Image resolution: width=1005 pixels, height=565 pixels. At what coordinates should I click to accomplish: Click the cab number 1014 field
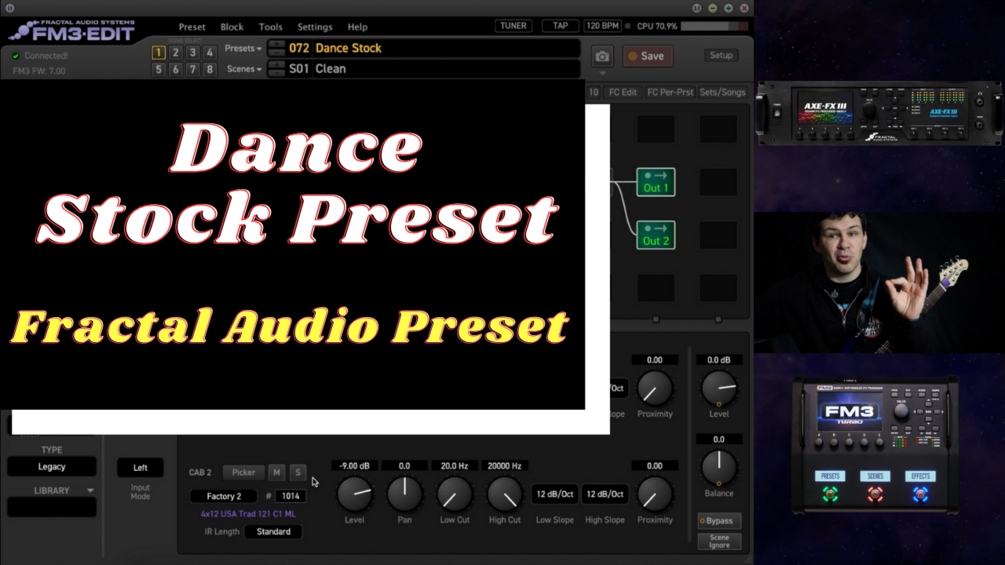[x=290, y=496]
